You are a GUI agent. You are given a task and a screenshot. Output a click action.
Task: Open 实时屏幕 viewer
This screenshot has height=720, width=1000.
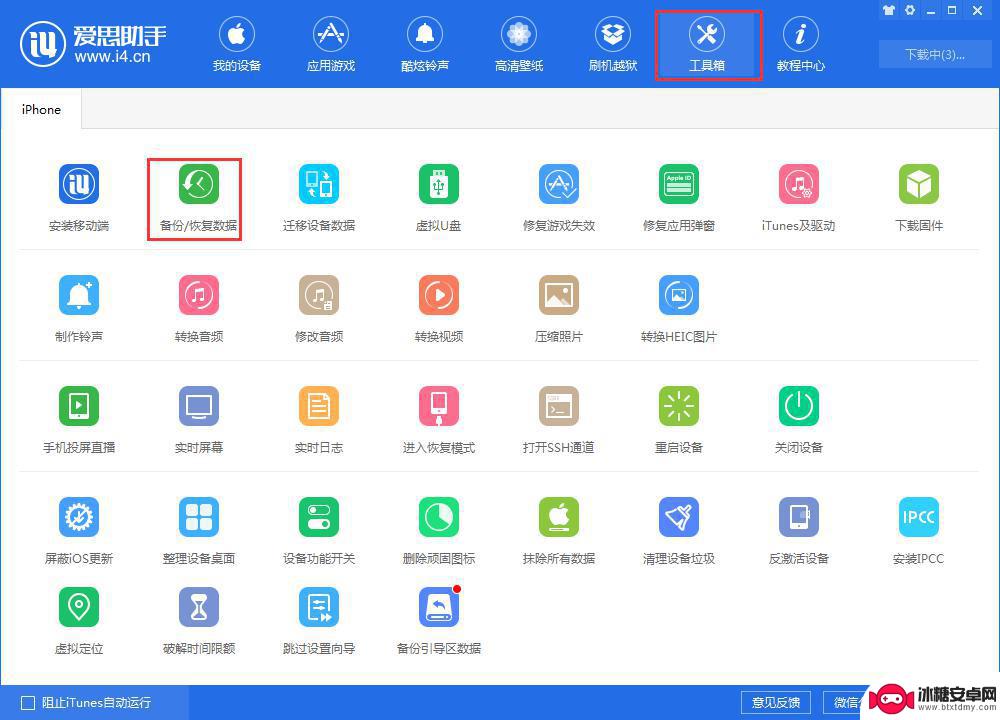click(198, 419)
